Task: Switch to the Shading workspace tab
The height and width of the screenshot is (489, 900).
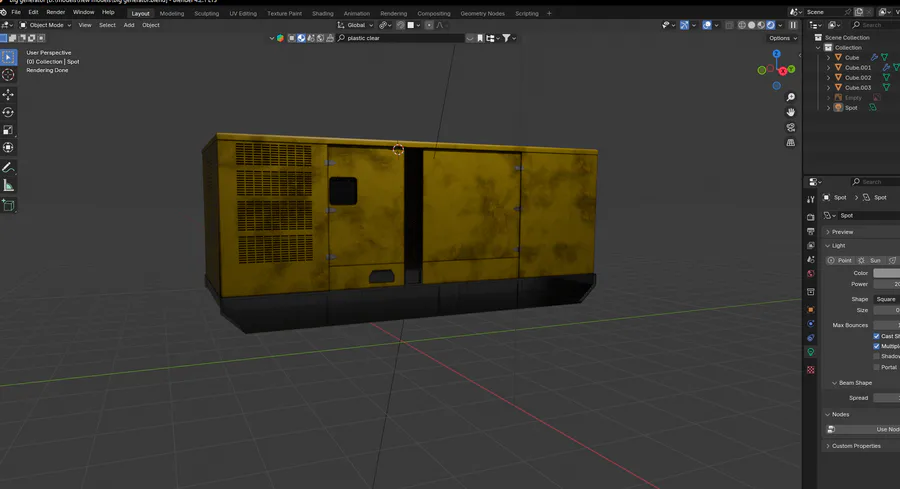Action: click(x=323, y=13)
